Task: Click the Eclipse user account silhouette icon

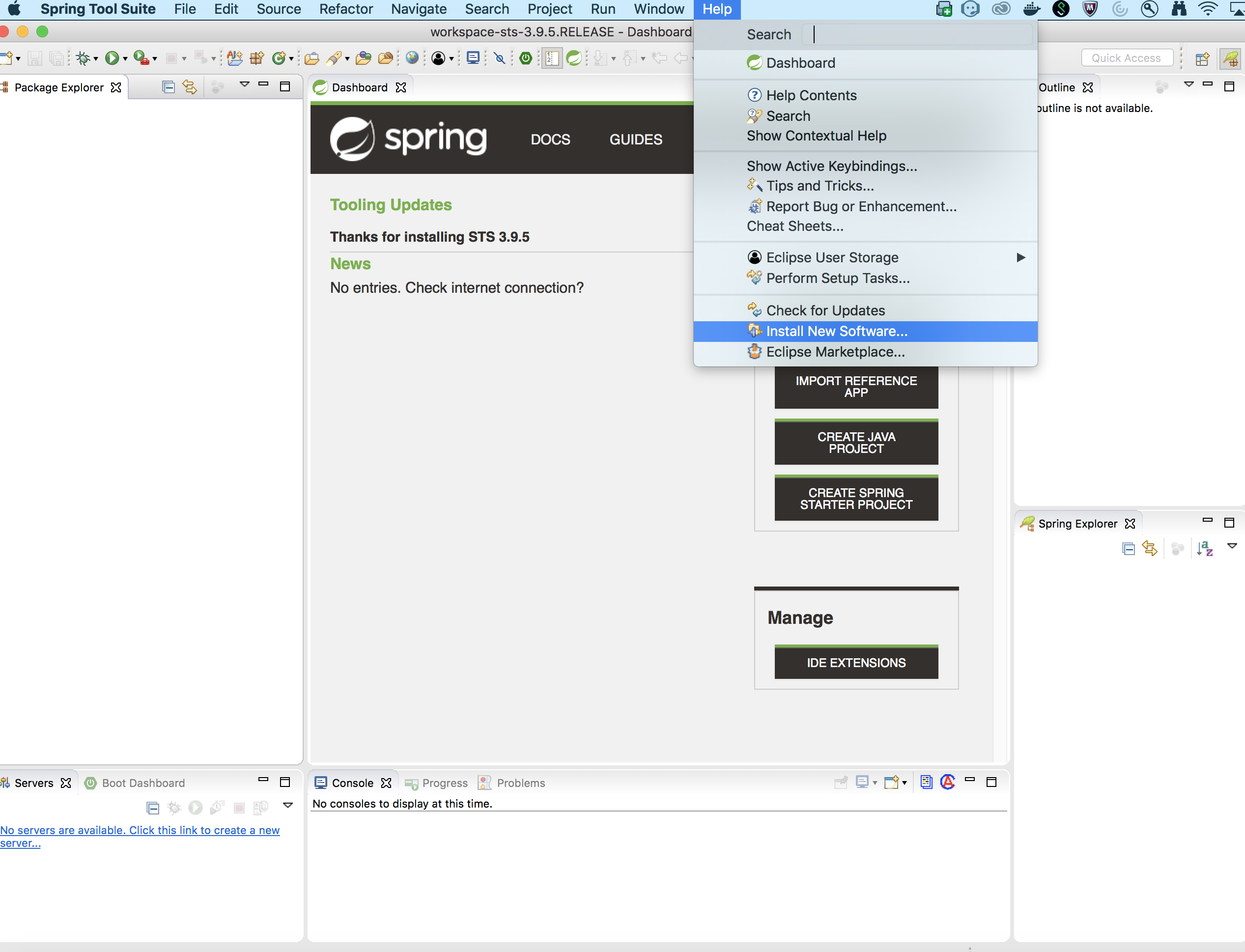Action: pyautogui.click(x=438, y=58)
